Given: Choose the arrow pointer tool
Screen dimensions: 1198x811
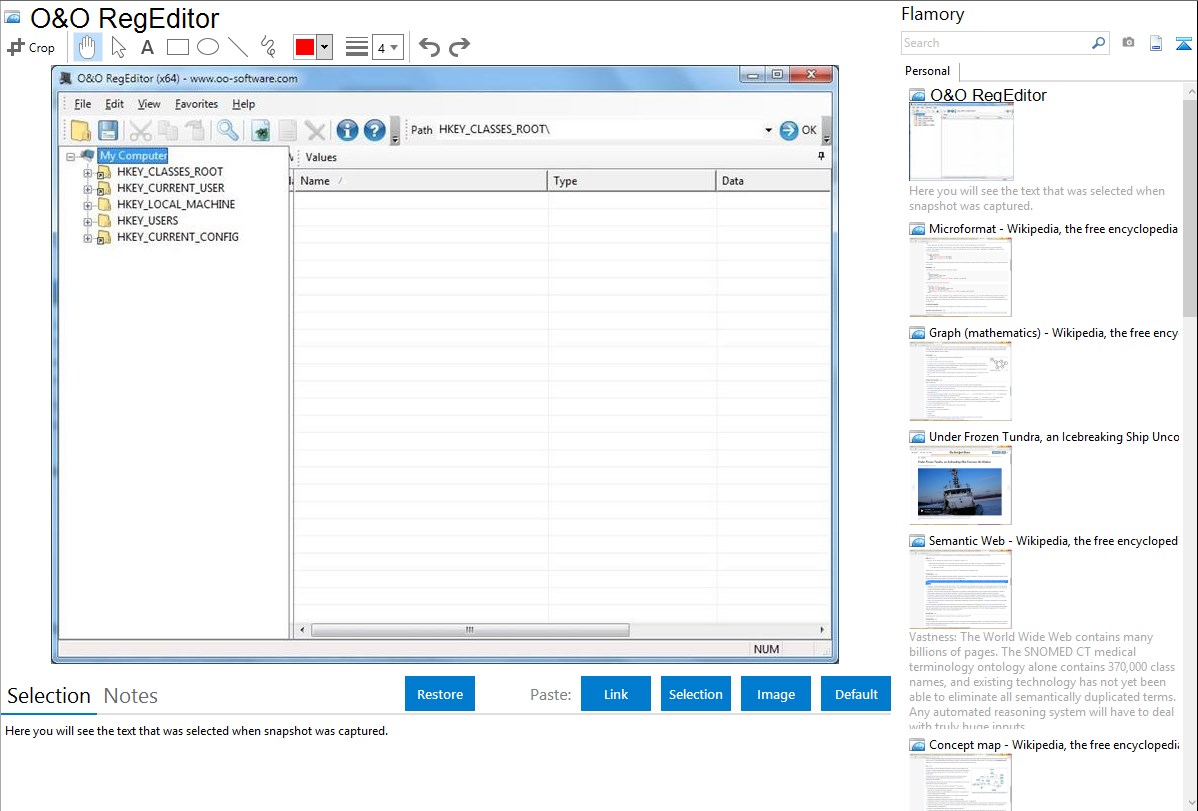Looking at the screenshot, I should tap(118, 47).
